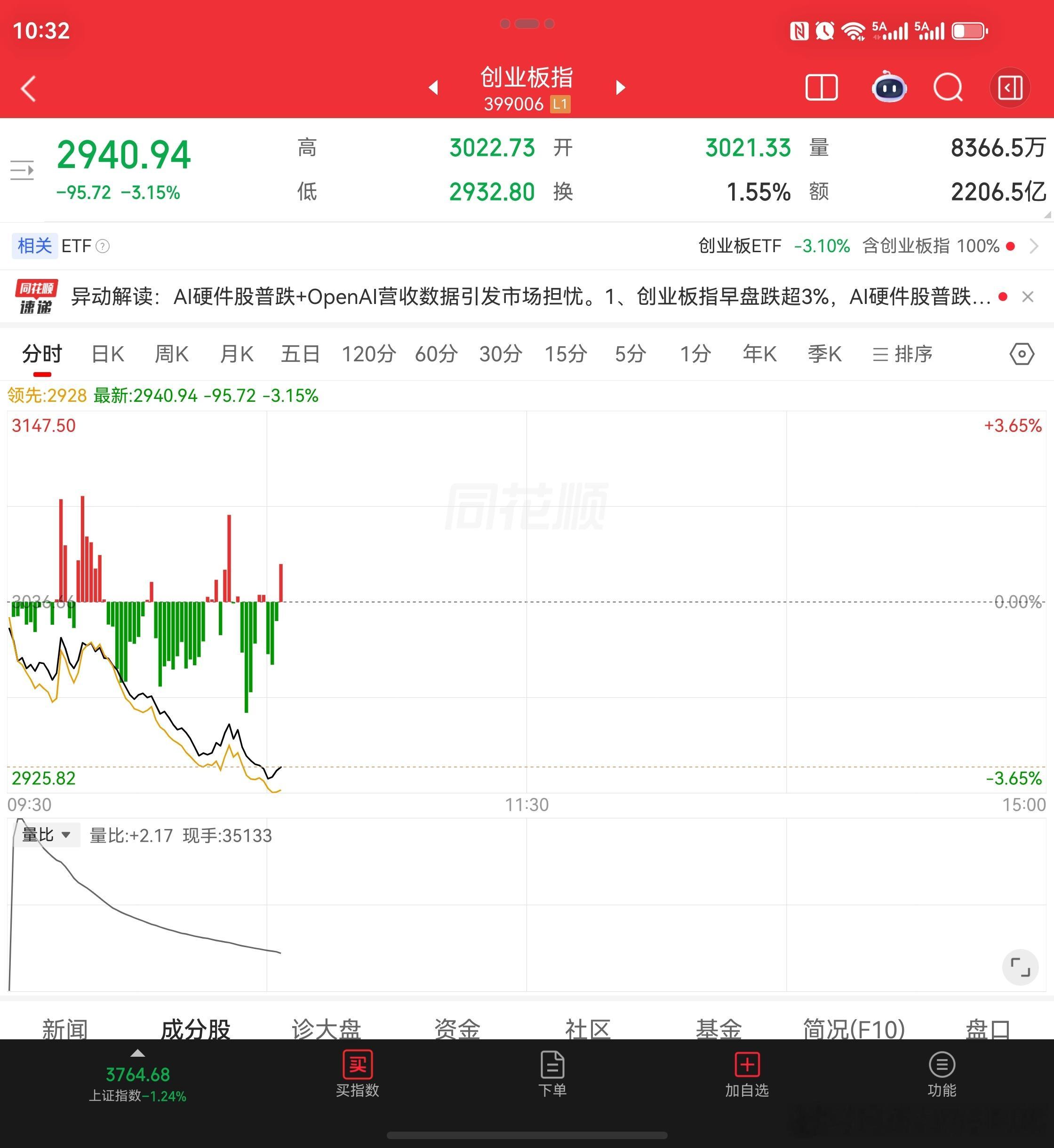
Task: Tap the high value 3022.73
Action: coord(492,148)
